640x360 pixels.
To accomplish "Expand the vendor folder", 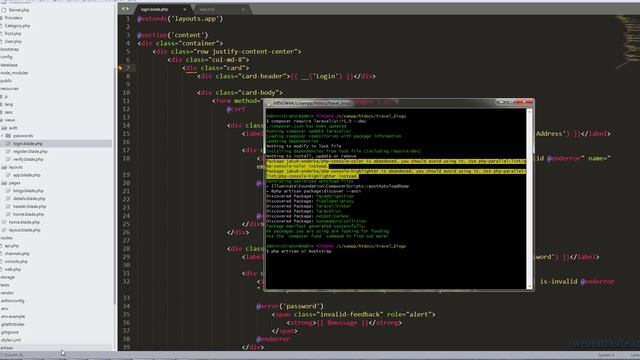I will [x=7, y=293].
